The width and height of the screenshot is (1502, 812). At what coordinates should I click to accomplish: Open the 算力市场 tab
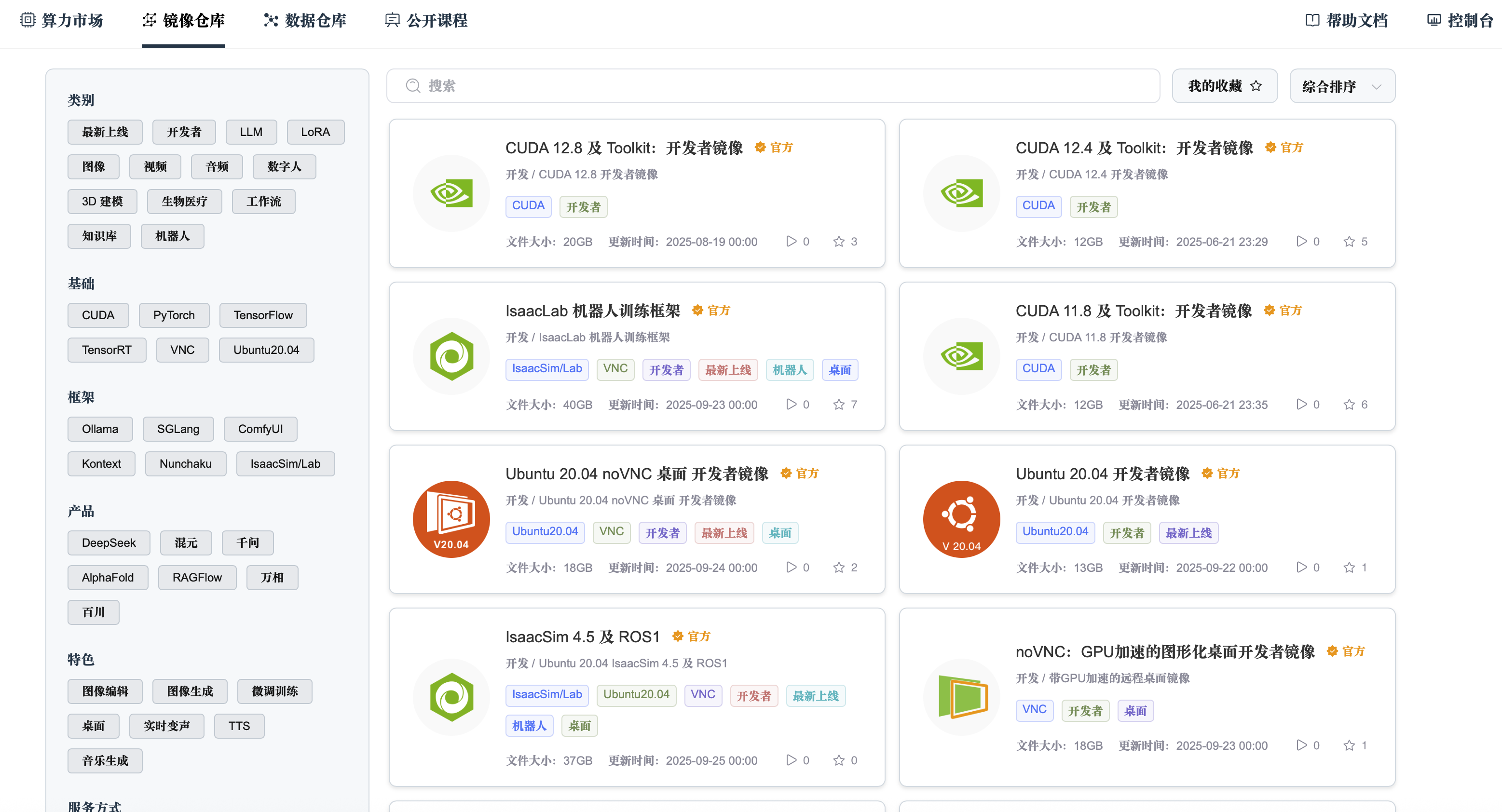coord(62,20)
